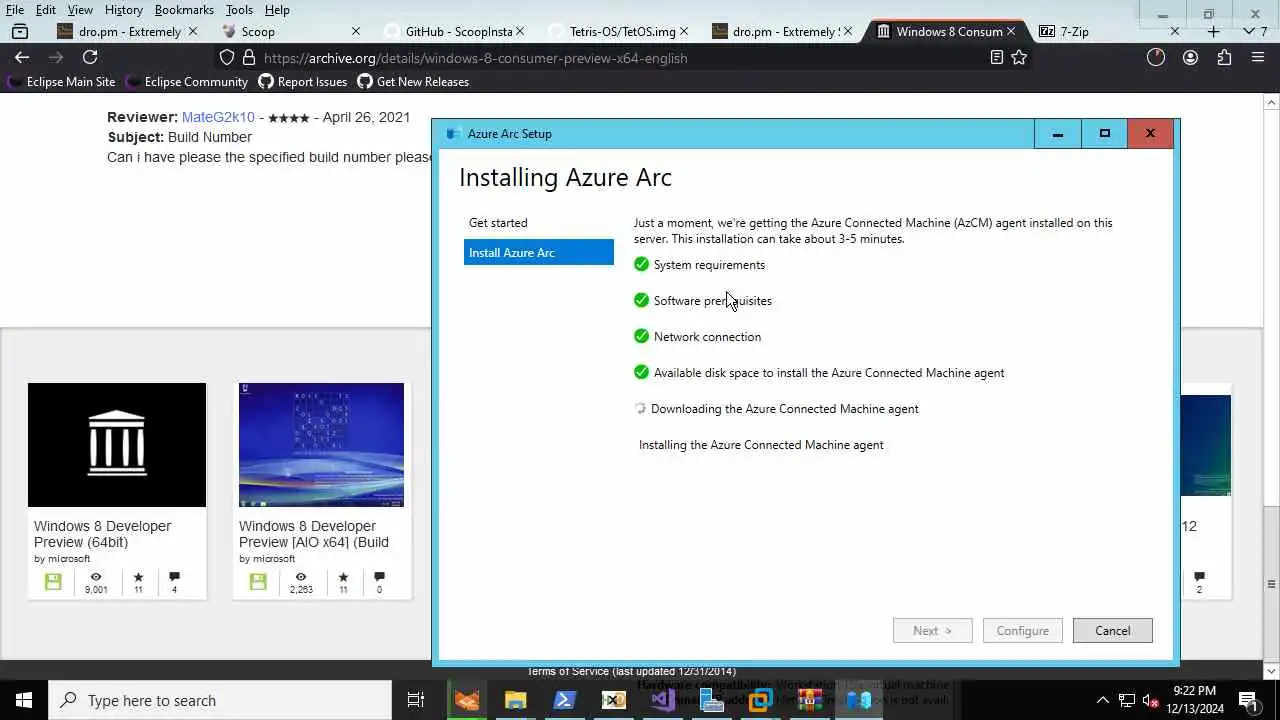Open the History menu
The image size is (1280, 720).
[124, 10]
